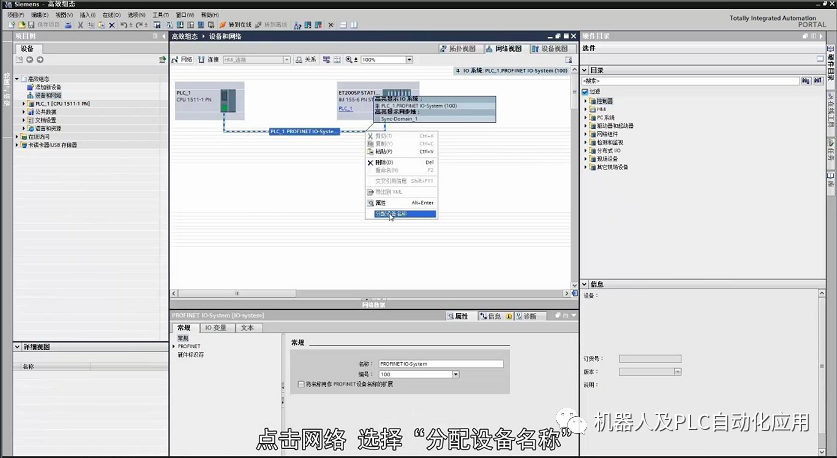Click the black X delete toolbar icon

(x=112, y=25)
